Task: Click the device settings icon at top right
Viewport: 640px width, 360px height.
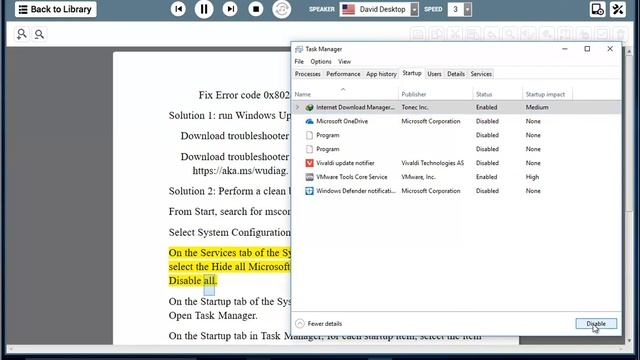Action: (x=597, y=9)
